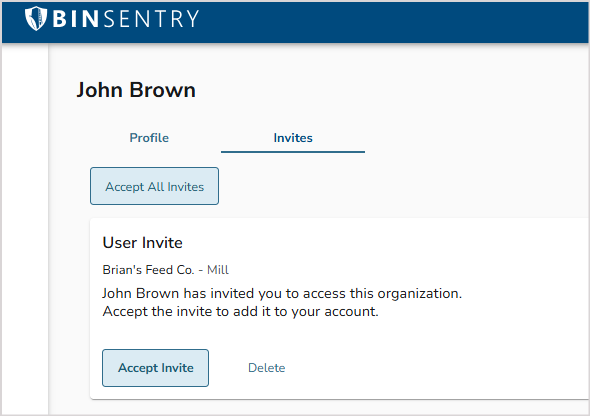
Task: Click the SENTRY portion of logo text
Action: coord(151,18)
